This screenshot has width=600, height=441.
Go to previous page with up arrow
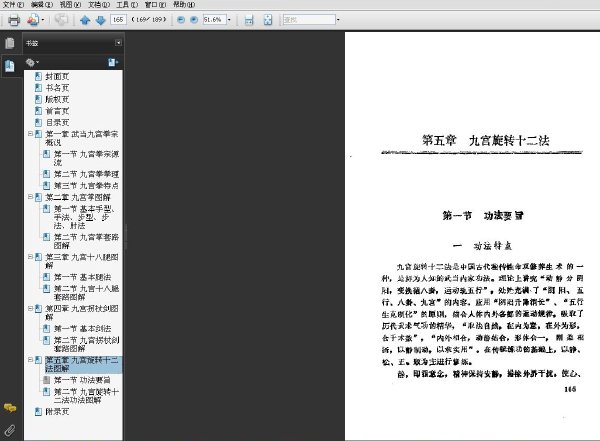pyautogui.click(x=85, y=20)
